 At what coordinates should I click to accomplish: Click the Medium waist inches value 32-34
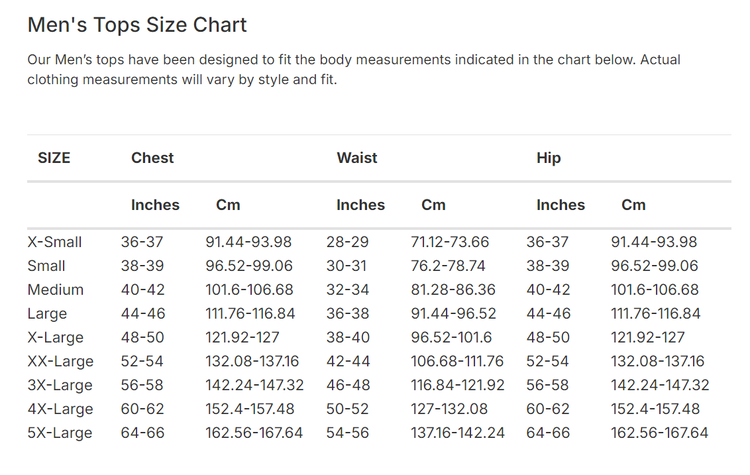click(x=347, y=290)
